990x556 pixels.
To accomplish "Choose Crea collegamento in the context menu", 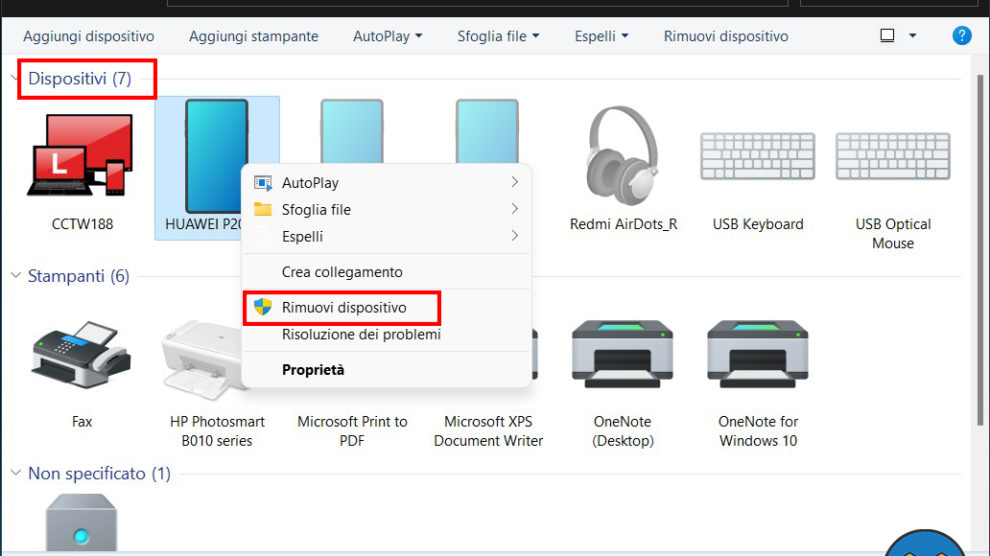I will (386, 272).
